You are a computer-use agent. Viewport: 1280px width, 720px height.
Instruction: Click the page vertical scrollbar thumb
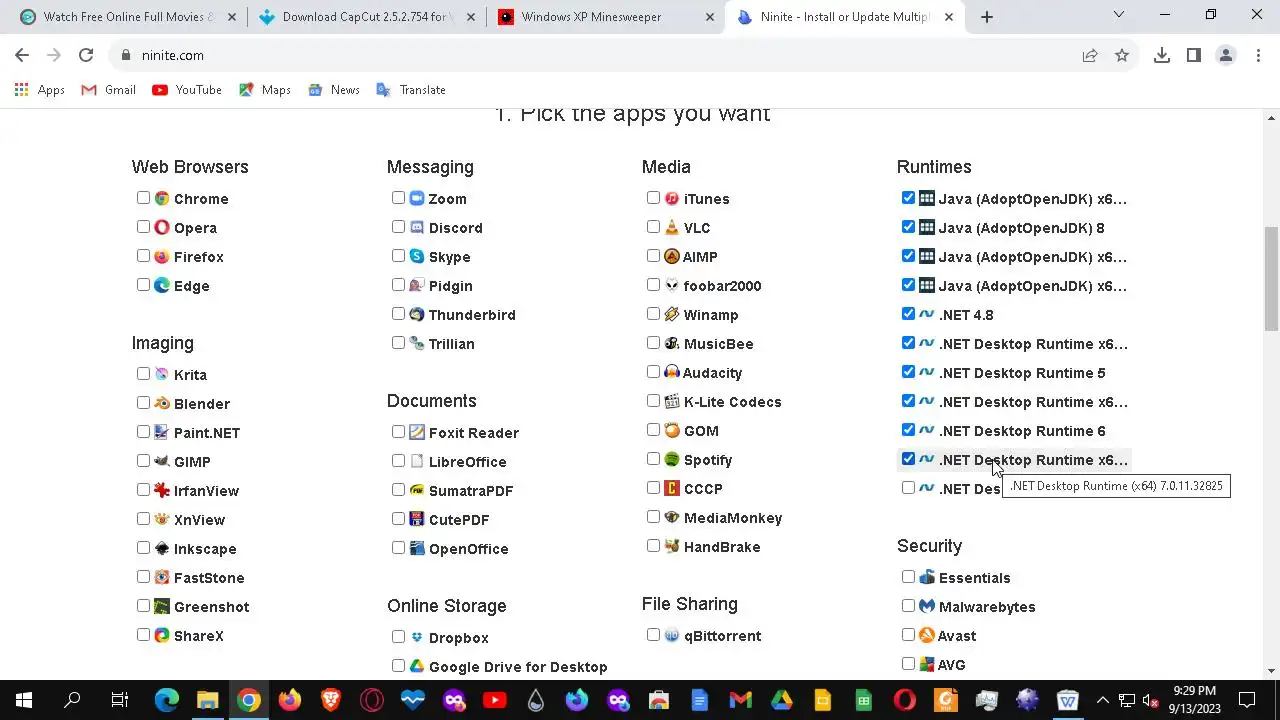1271,278
